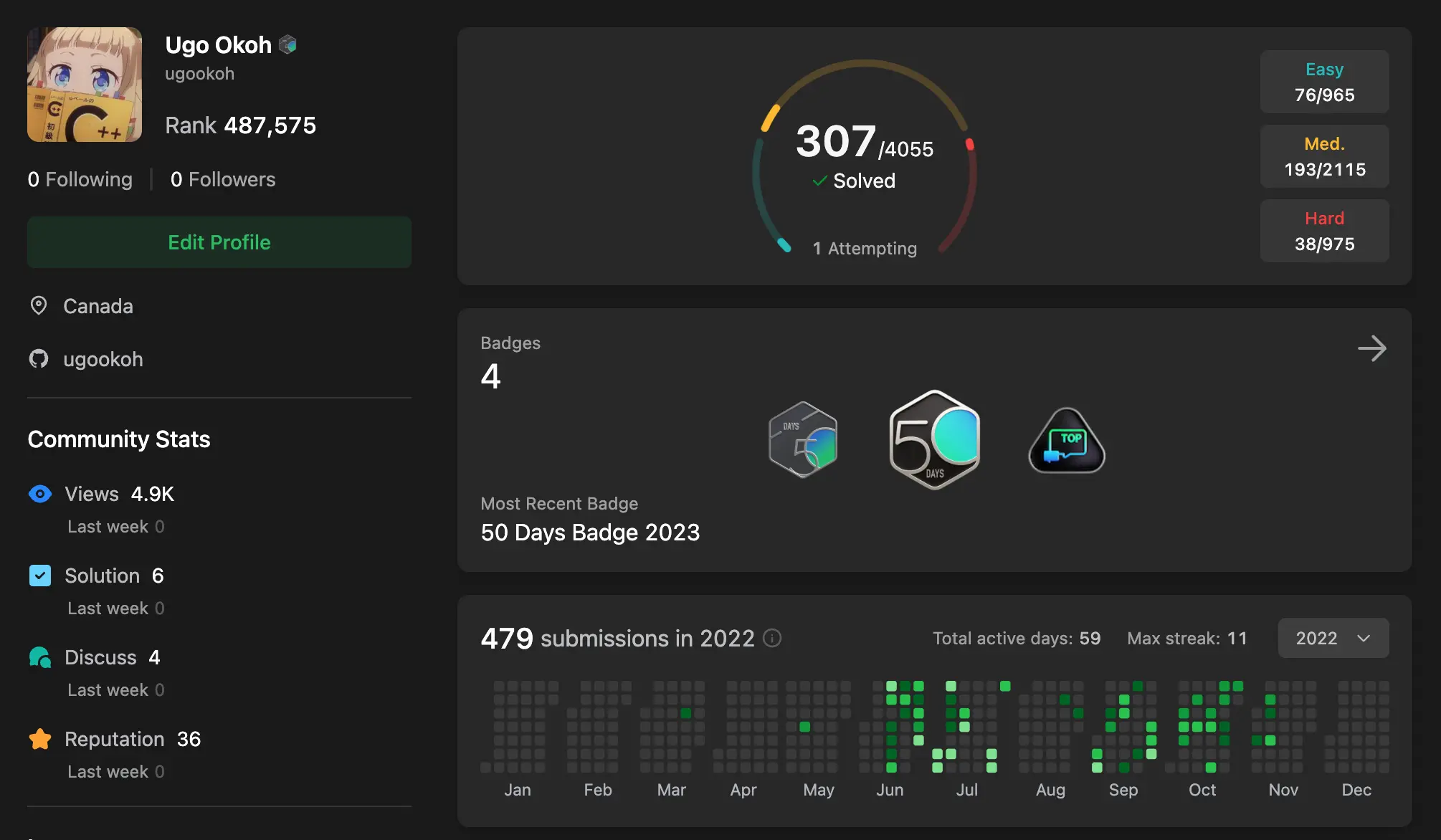Click the Edit Profile button
This screenshot has width=1441, height=840.
[x=219, y=242]
